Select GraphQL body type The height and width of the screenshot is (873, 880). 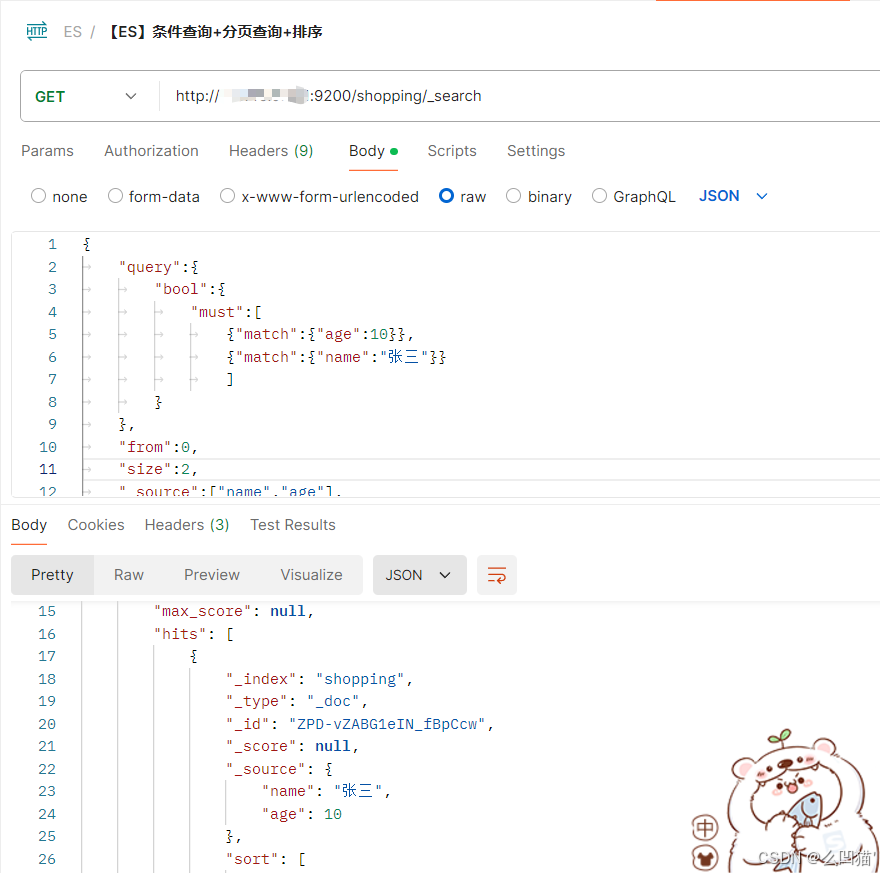600,196
